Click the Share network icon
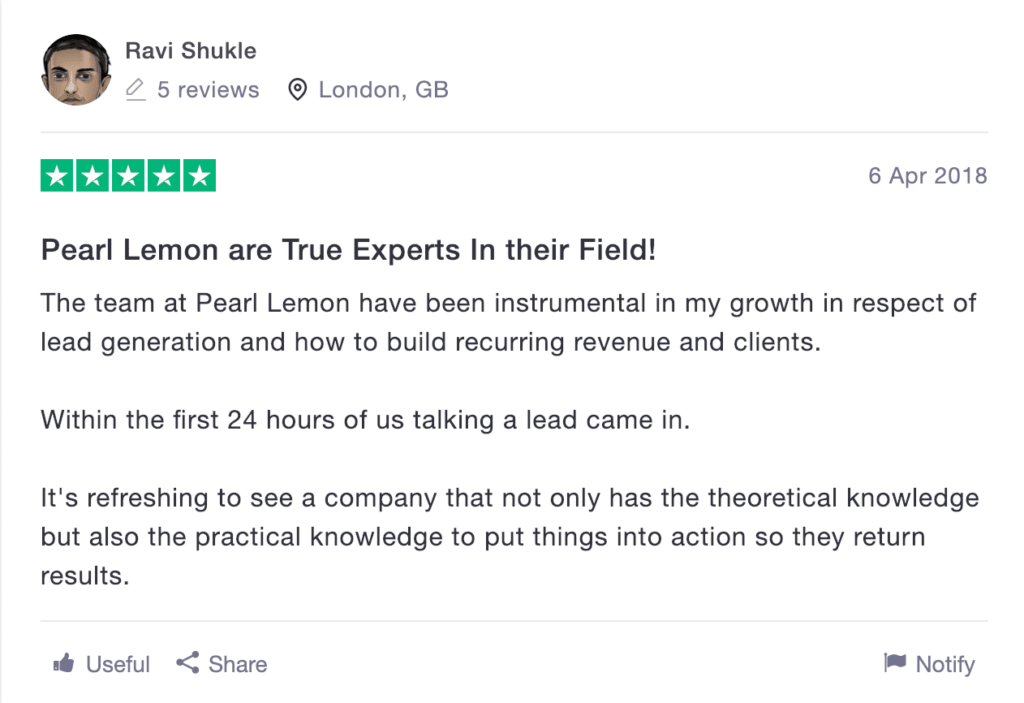This screenshot has height=703, width=1024. point(187,663)
